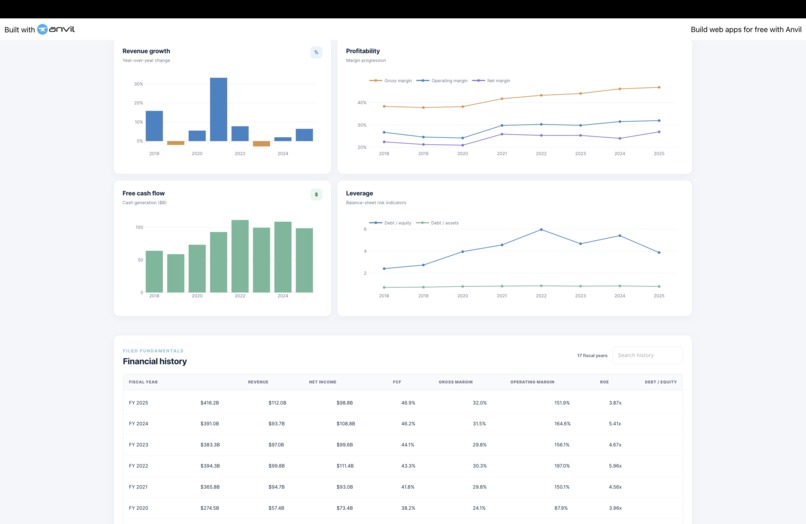The width and height of the screenshot is (806, 524).
Task: Select the 'FY 2022' row label
Action: pos(138,466)
